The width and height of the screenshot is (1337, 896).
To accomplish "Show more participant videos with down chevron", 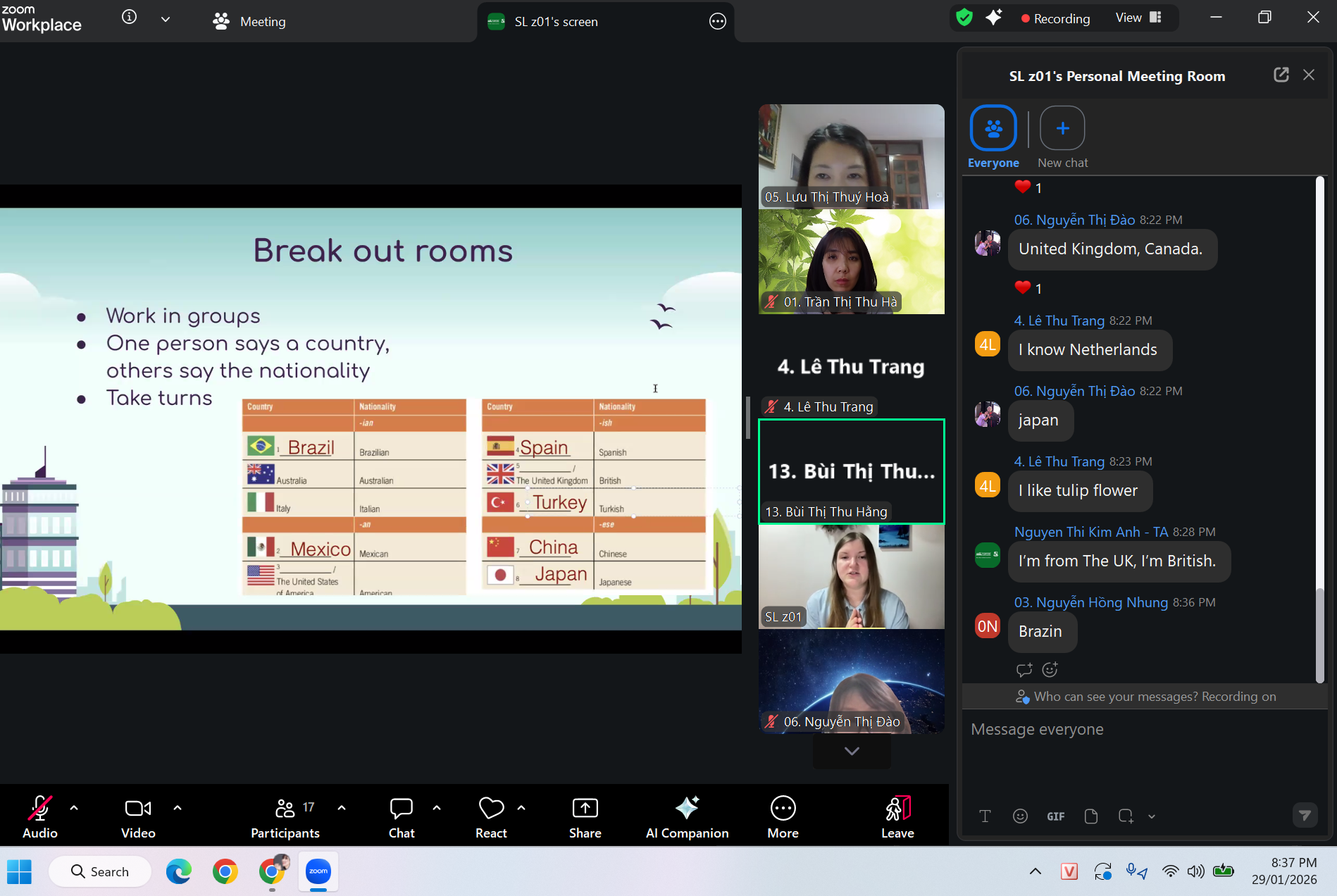I will [x=852, y=751].
